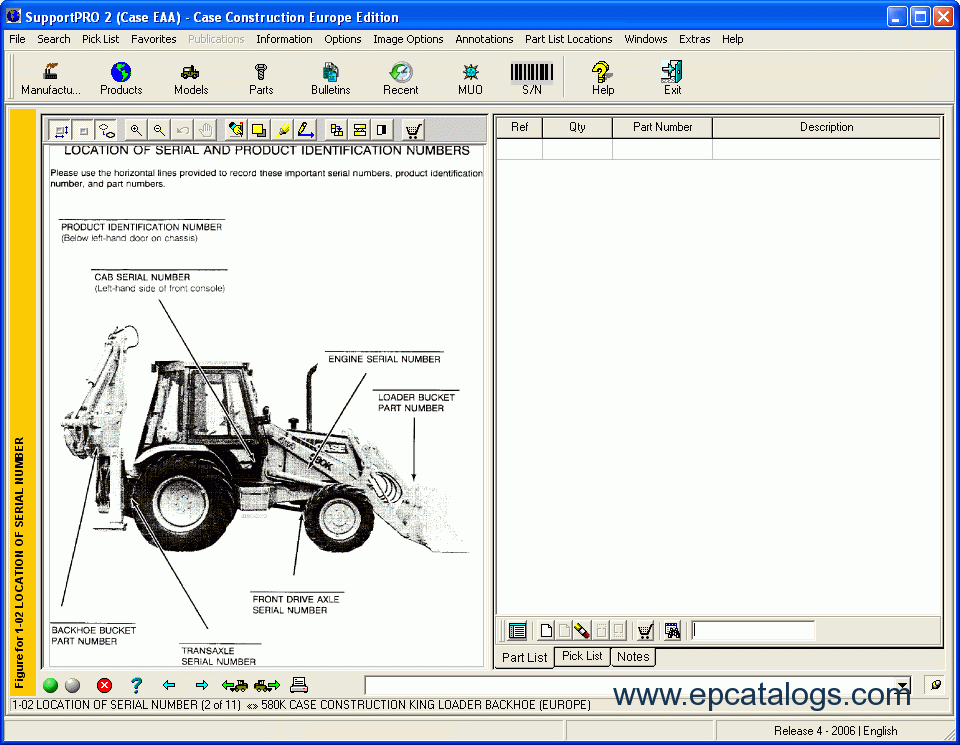Click the red X cancel icon
960x745 pixels.
coord(105,685)
